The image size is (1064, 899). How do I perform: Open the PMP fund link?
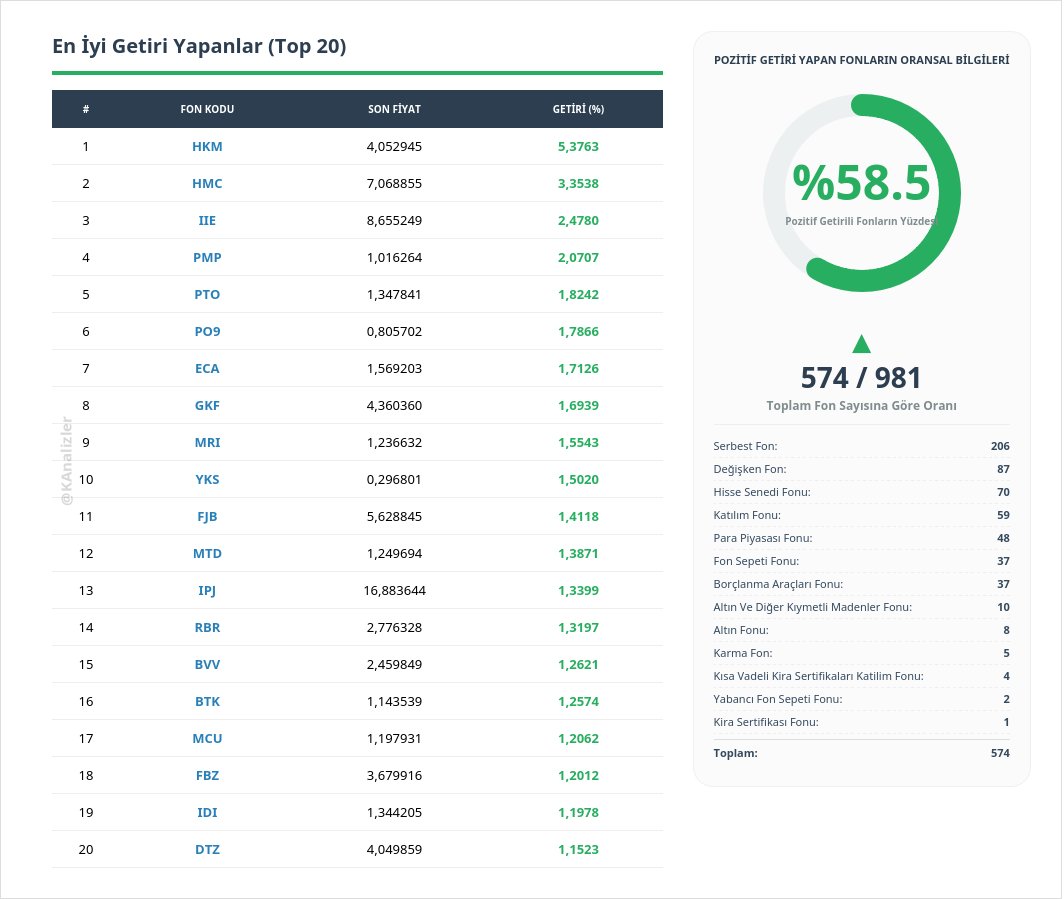(x=207, y=258)
